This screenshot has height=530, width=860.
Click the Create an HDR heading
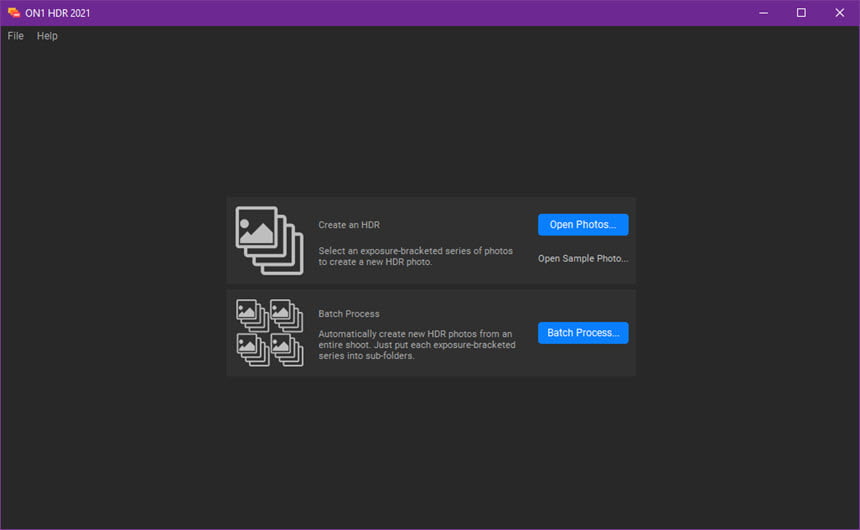tap(349, 225)
